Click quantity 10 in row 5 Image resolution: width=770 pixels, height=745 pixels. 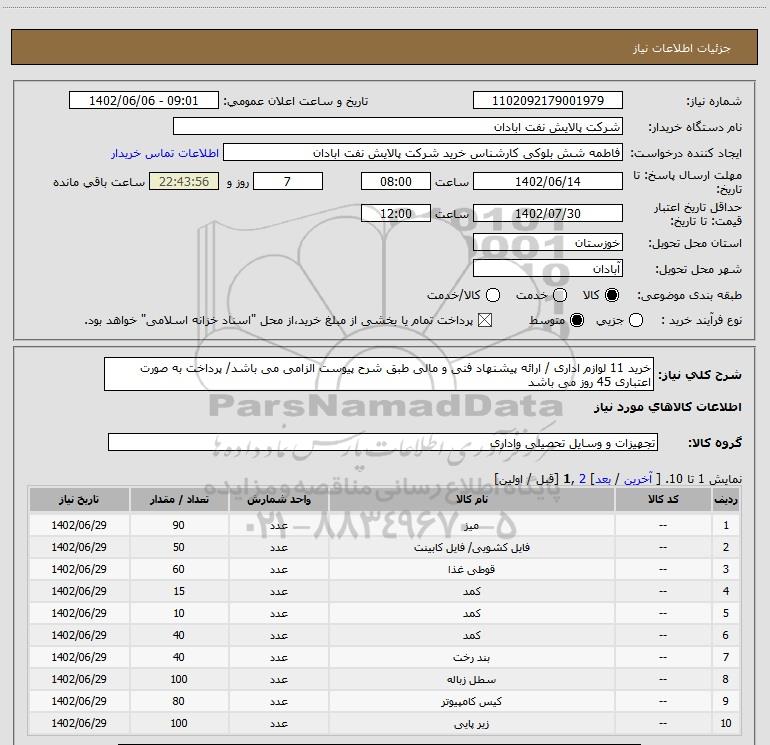click(179, 613)
